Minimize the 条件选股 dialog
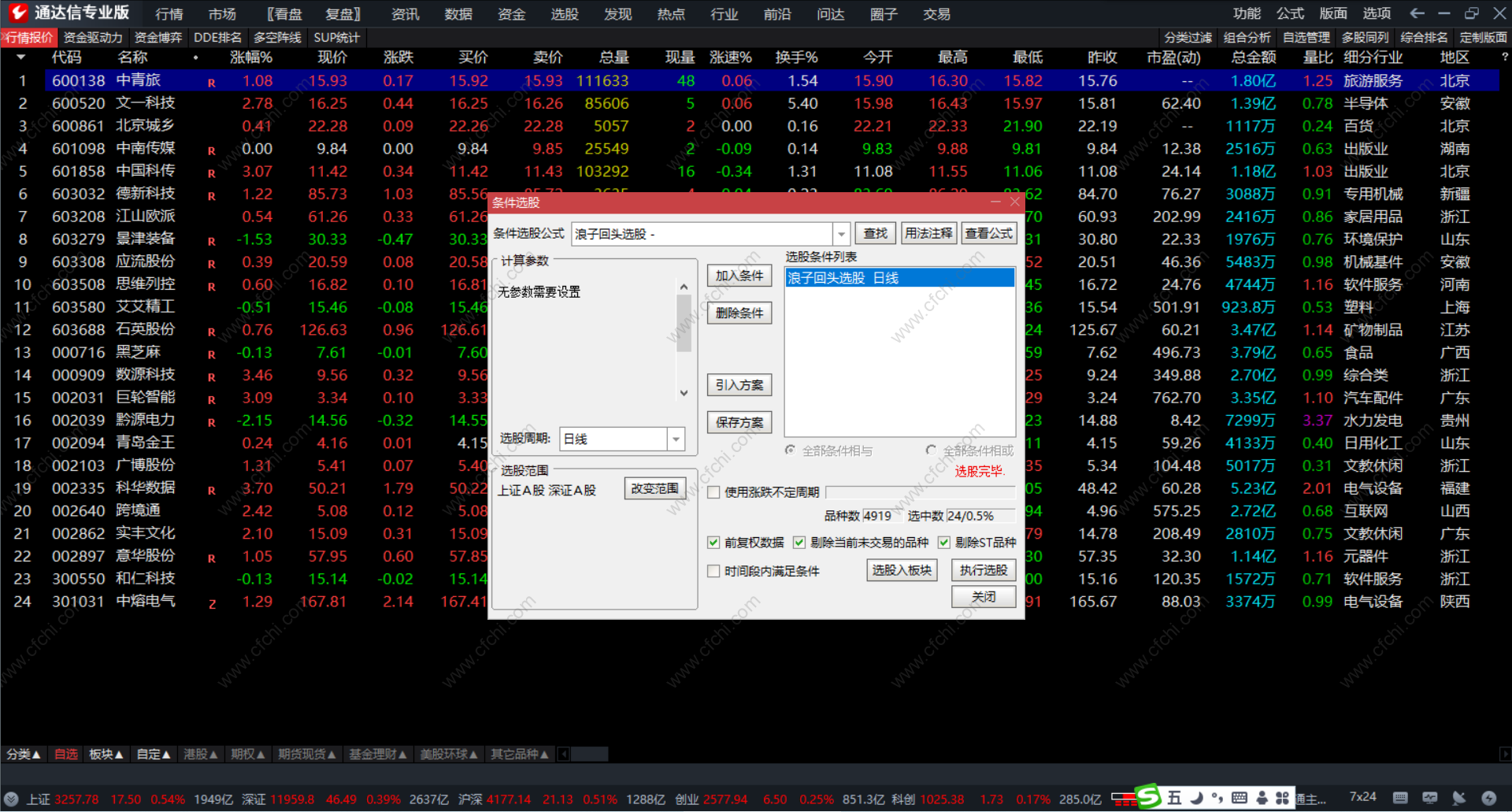The image size is (1512, 812). [x=995, y=202]
